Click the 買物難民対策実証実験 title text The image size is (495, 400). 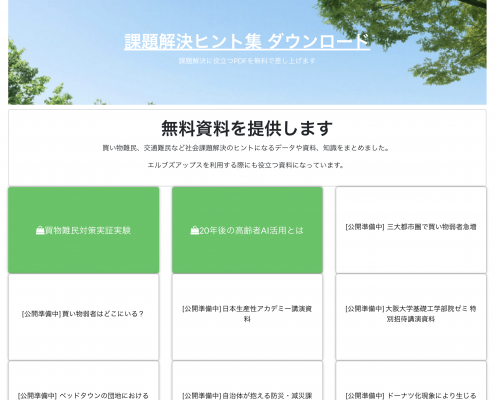point(88,230)
